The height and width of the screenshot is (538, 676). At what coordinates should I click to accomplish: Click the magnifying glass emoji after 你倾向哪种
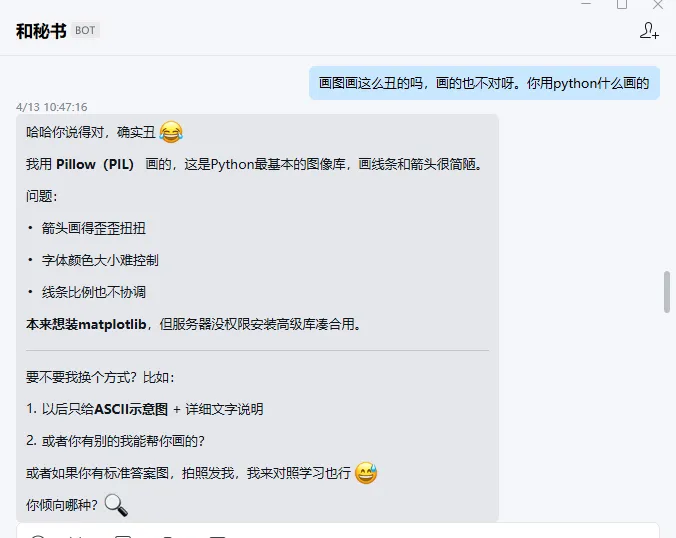[116, 505]
